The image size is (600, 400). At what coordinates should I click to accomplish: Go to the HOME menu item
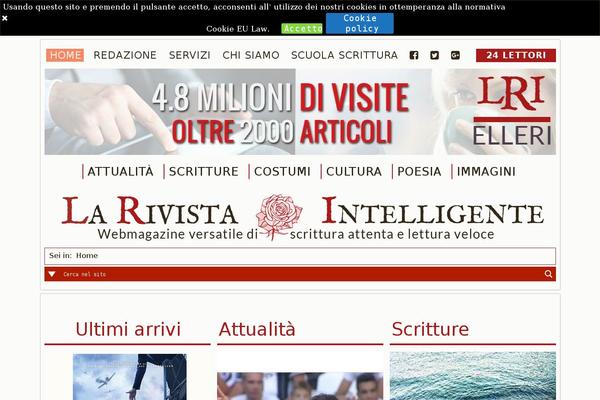tap(65, 55)
